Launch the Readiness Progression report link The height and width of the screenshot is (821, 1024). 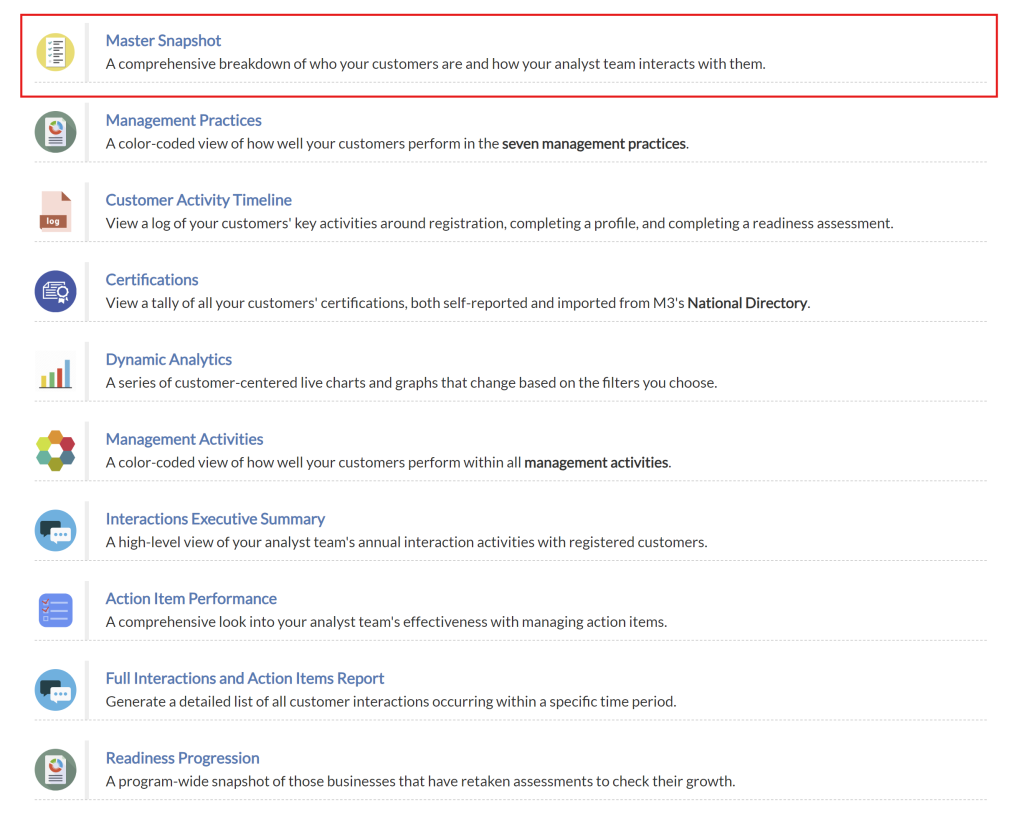click(x=182, y=758)
